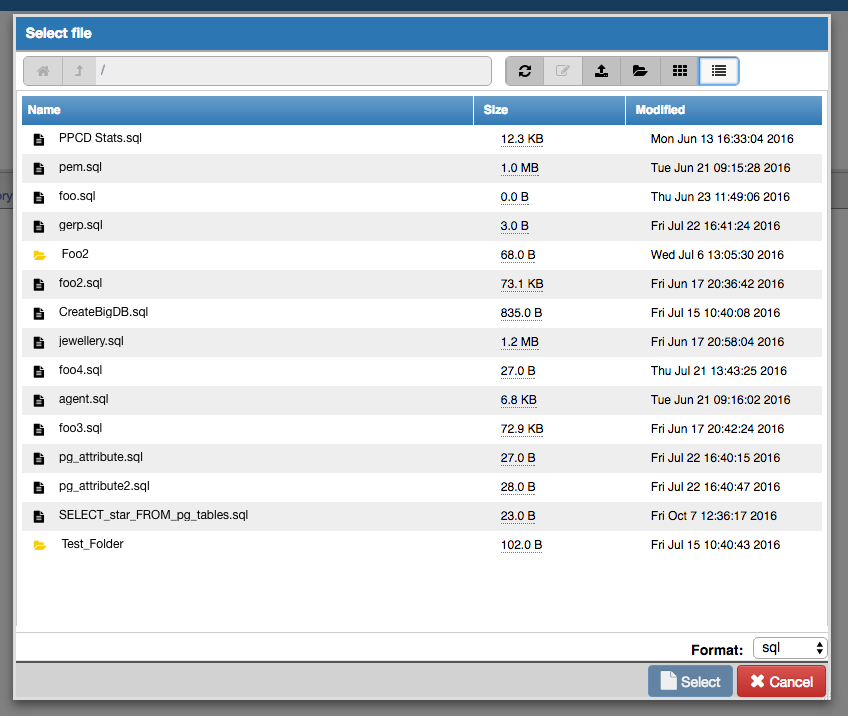Switch to list view

(718, 71)
